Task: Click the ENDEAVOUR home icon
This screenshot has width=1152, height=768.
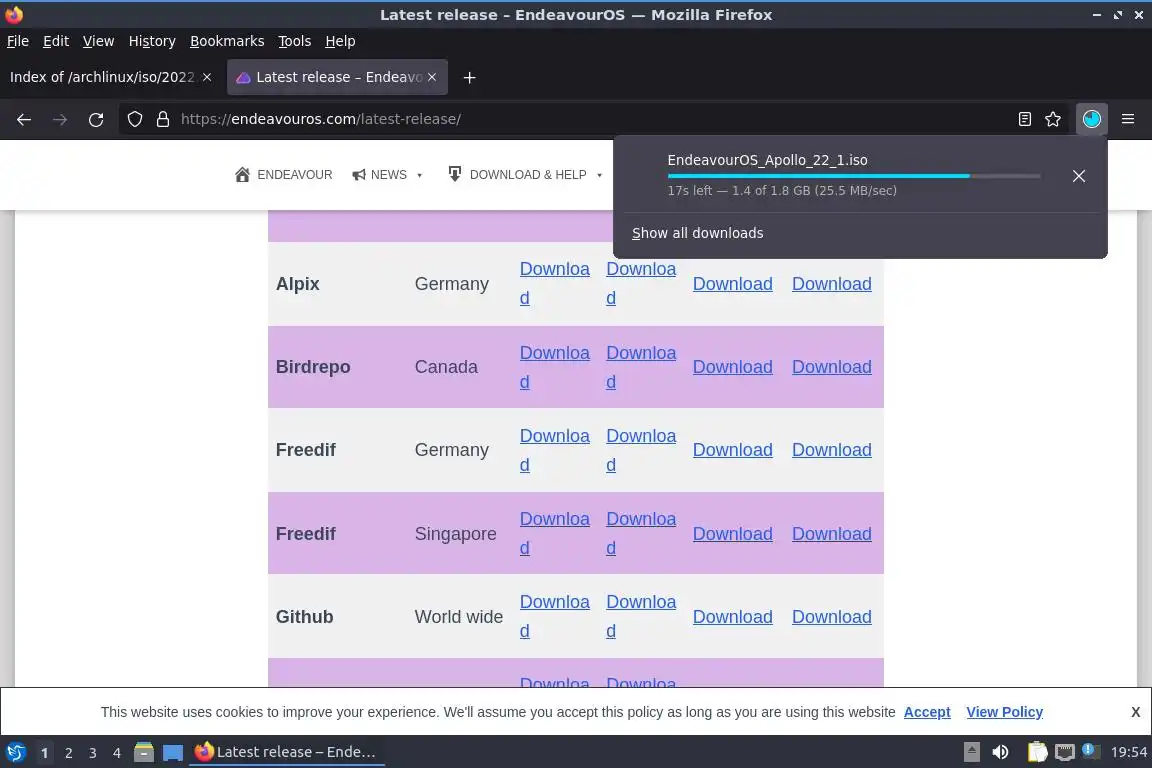Action: (x=242, y=174)
